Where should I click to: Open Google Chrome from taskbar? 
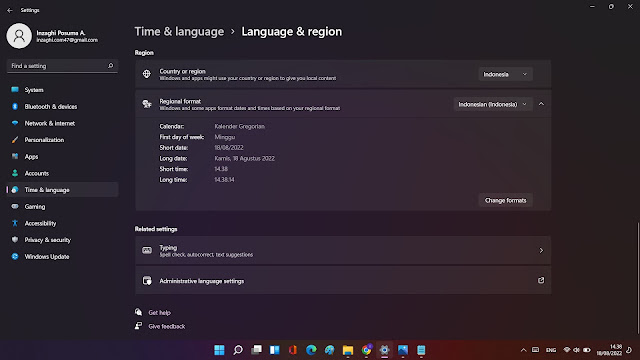tap(366, 350)
